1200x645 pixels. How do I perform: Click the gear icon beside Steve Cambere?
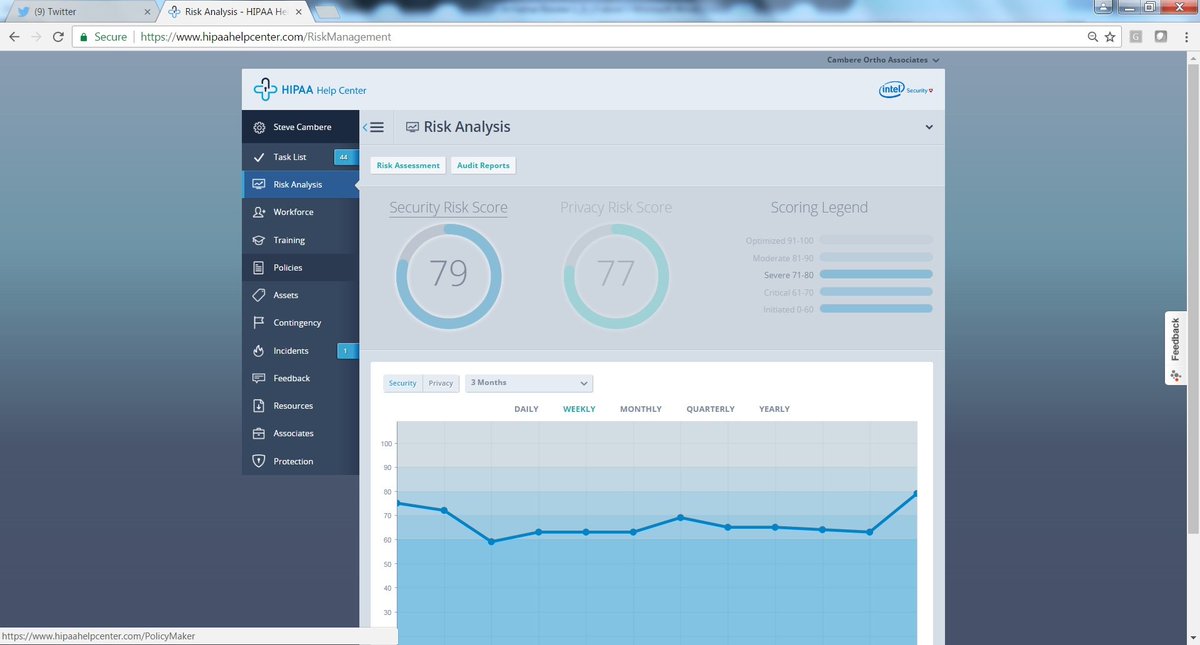click(259, 127)
